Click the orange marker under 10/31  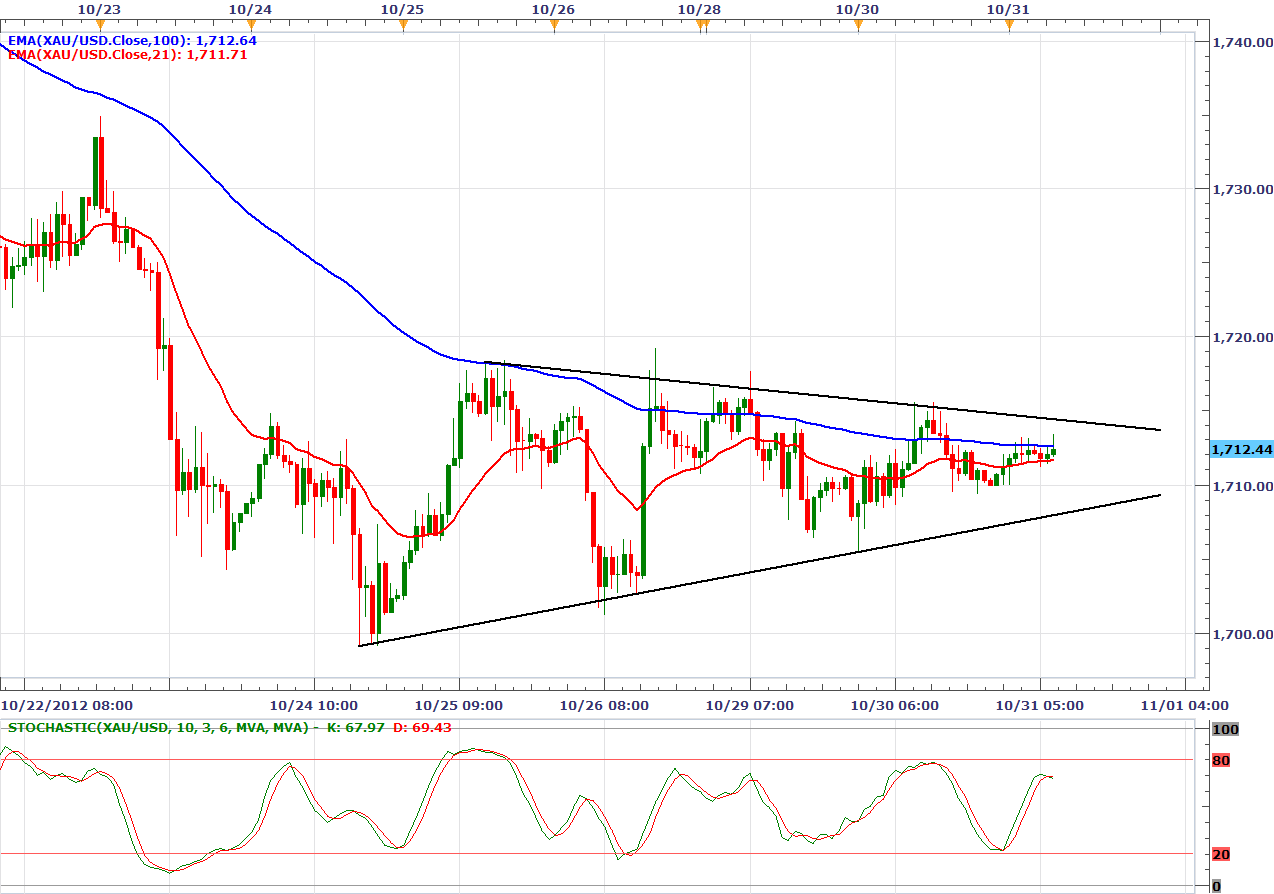[x=1008, y=25]
